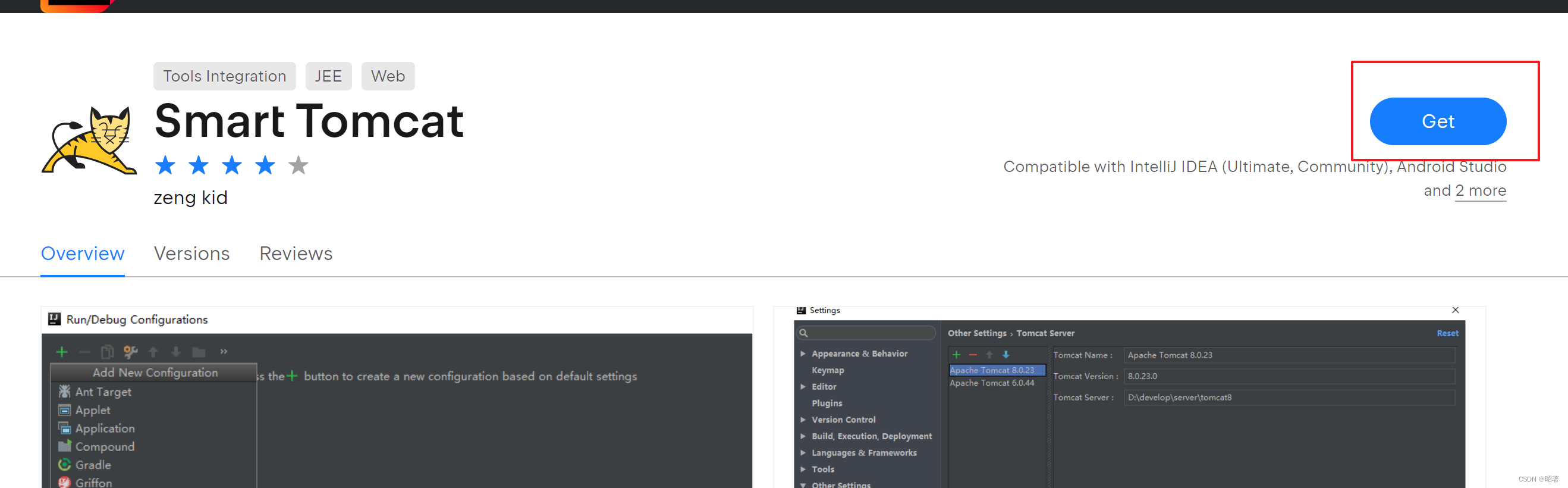Click the Settings search magnifier icon
The width and height of the screenshot is (1568, 488).
pos(803,333)
